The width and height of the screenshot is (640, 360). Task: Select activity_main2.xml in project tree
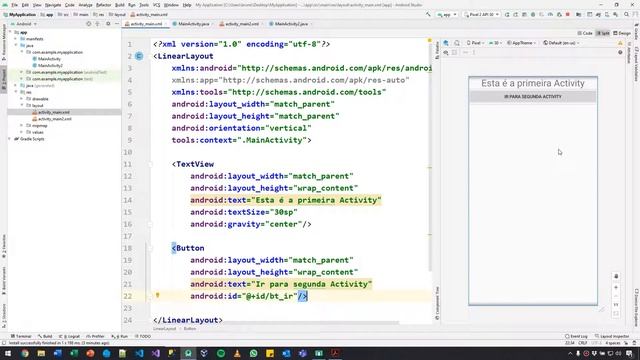(54, 119)
